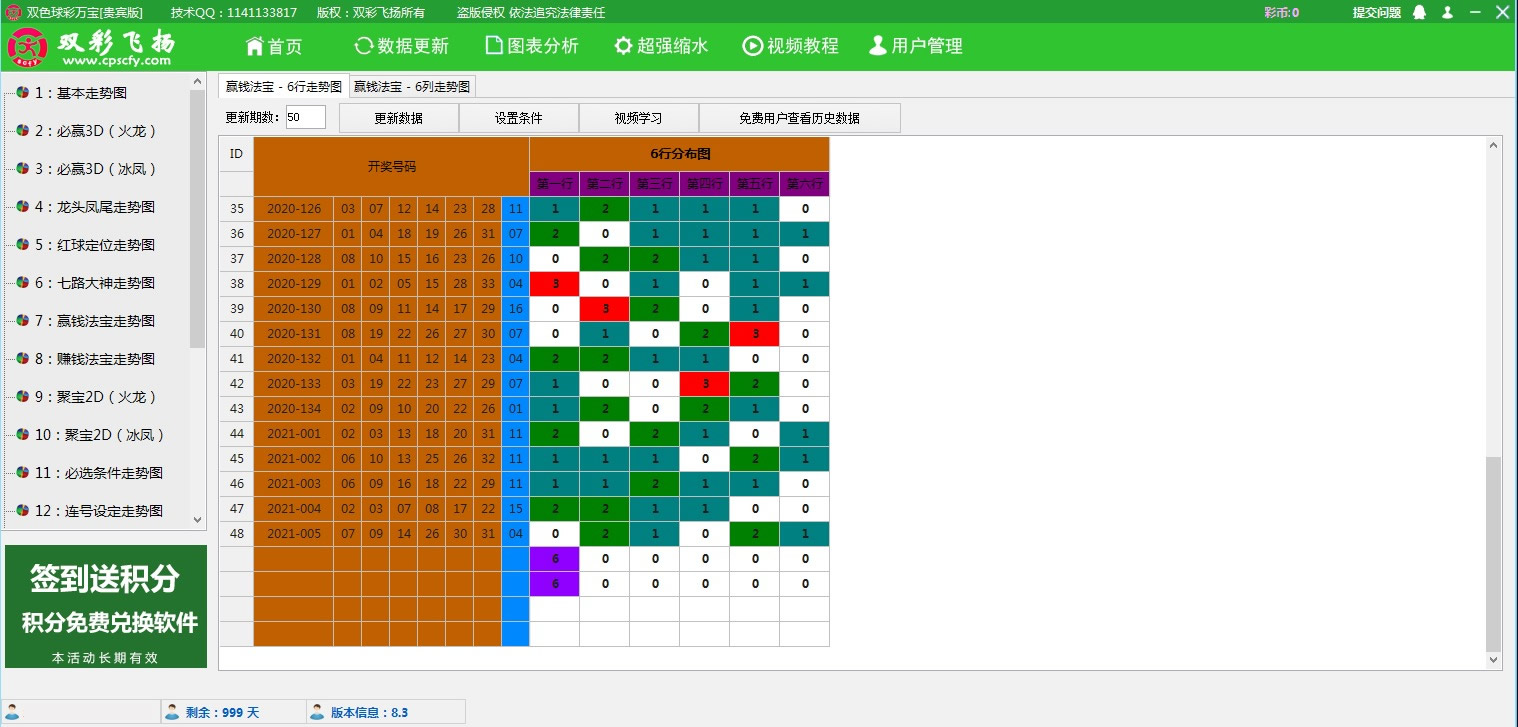Click the 双彩飞扬 logo icon
Screen dimensions: 1518x727
pos(27,45)
